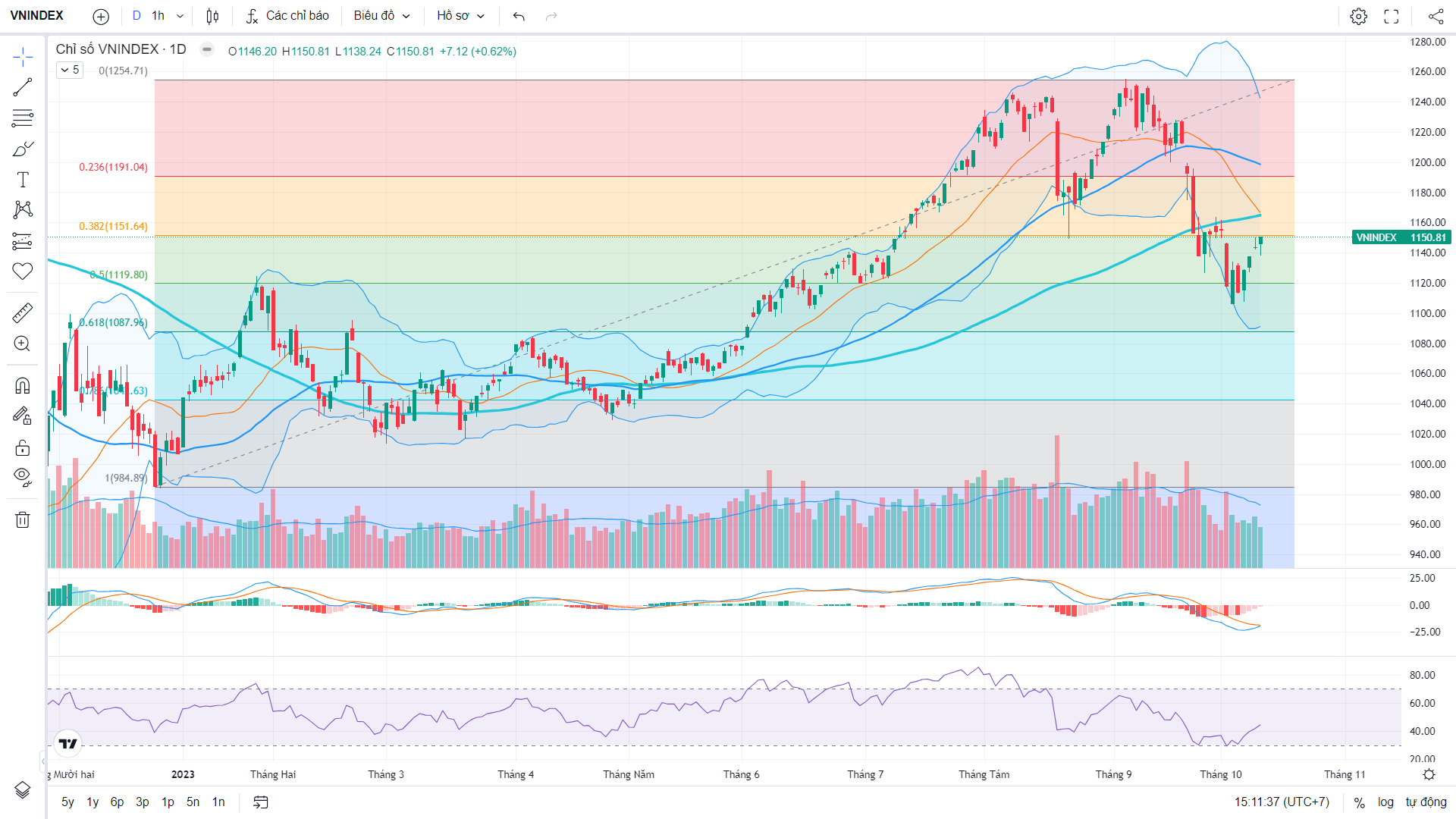Image resolution: width=1456 pixels, height=819 pixels.
Task: Toggle magnet mode for drawings
Action: click(x=23, y=385)
